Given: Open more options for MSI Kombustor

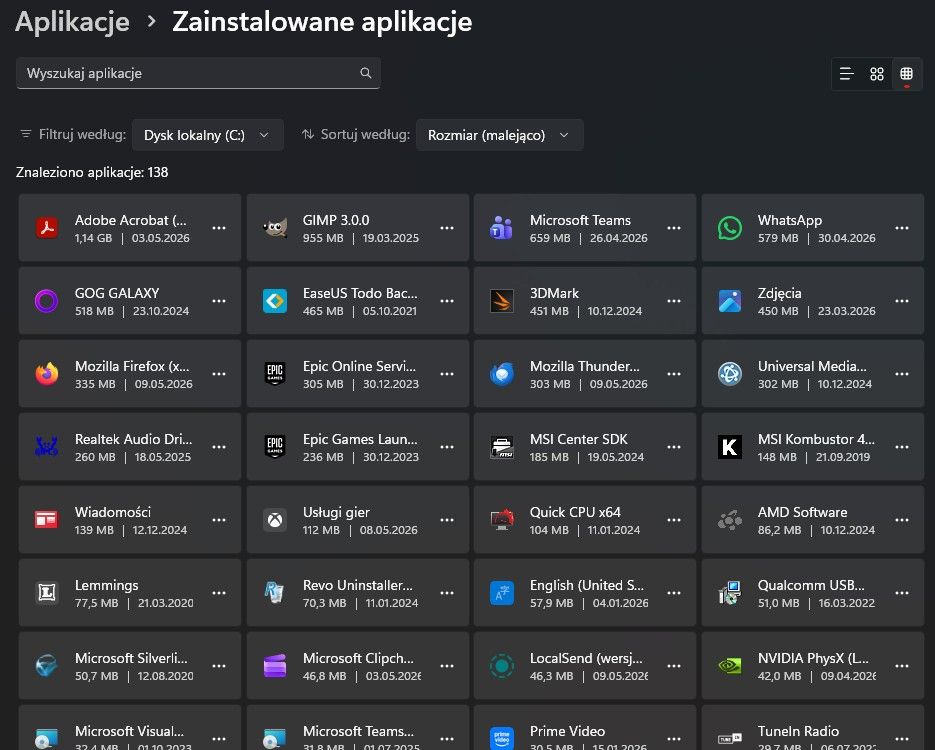Looking at the screenshot, I should [902, 447].
